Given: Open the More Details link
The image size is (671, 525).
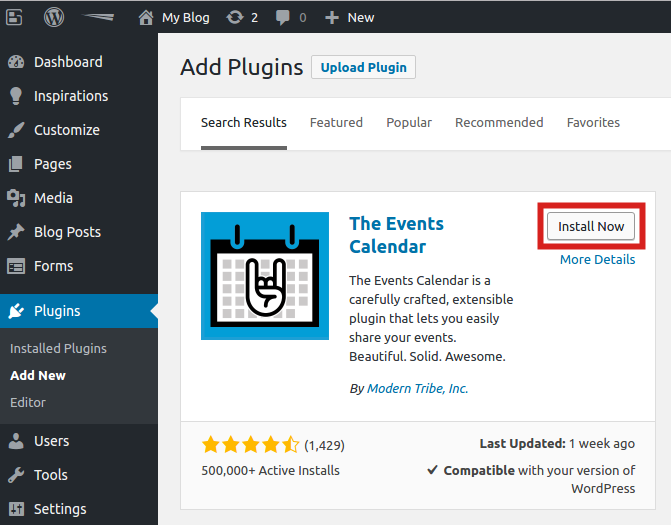Looking at the screenshot, I should click(597, 260).
